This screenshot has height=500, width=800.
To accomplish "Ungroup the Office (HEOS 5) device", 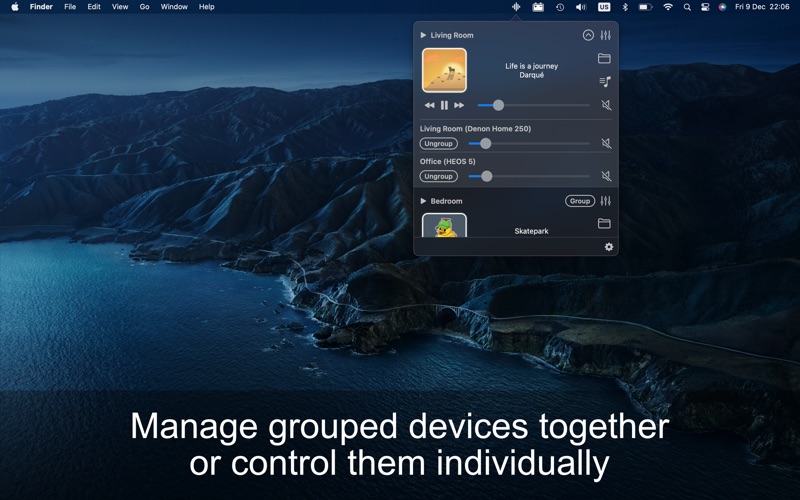I will (438, 176).
